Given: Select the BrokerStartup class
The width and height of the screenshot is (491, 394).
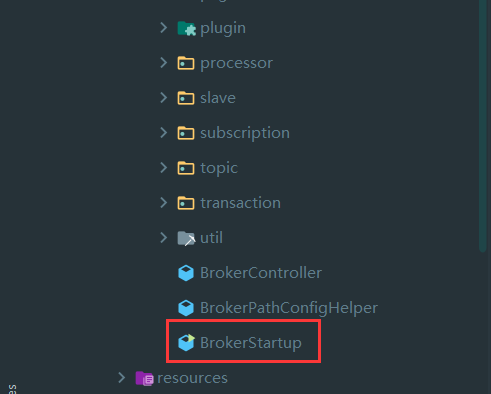Looking at the screenshot, I should click(x=251, y=343).
